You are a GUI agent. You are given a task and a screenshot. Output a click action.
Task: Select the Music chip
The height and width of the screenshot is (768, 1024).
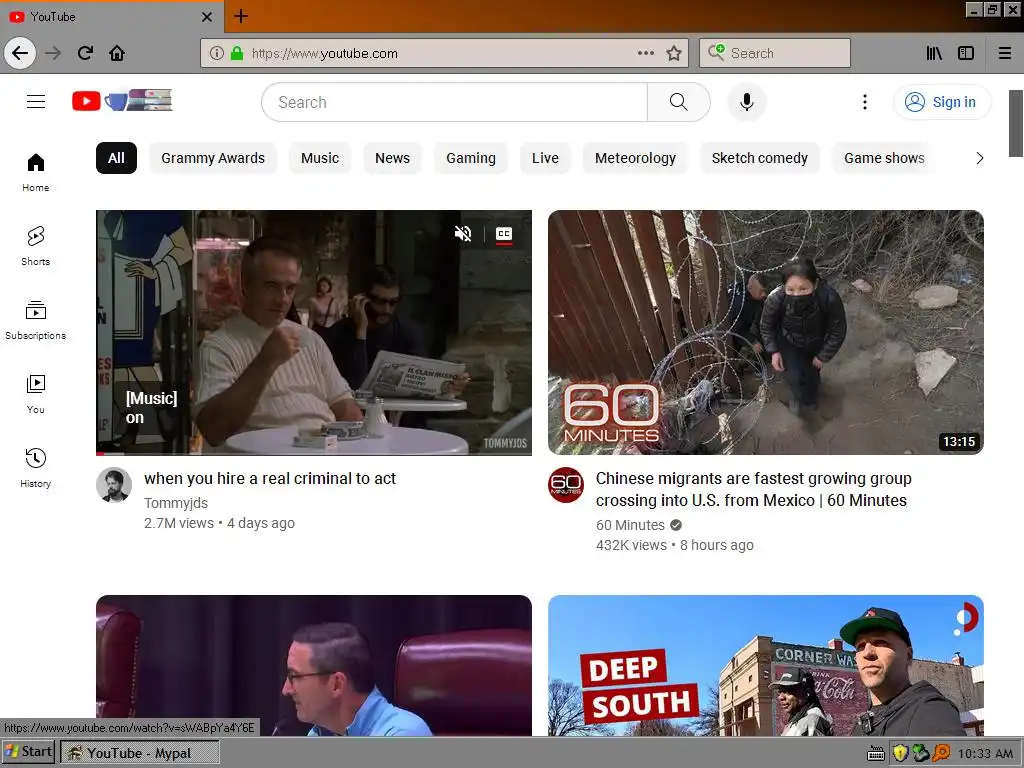(x=320, y=158)
